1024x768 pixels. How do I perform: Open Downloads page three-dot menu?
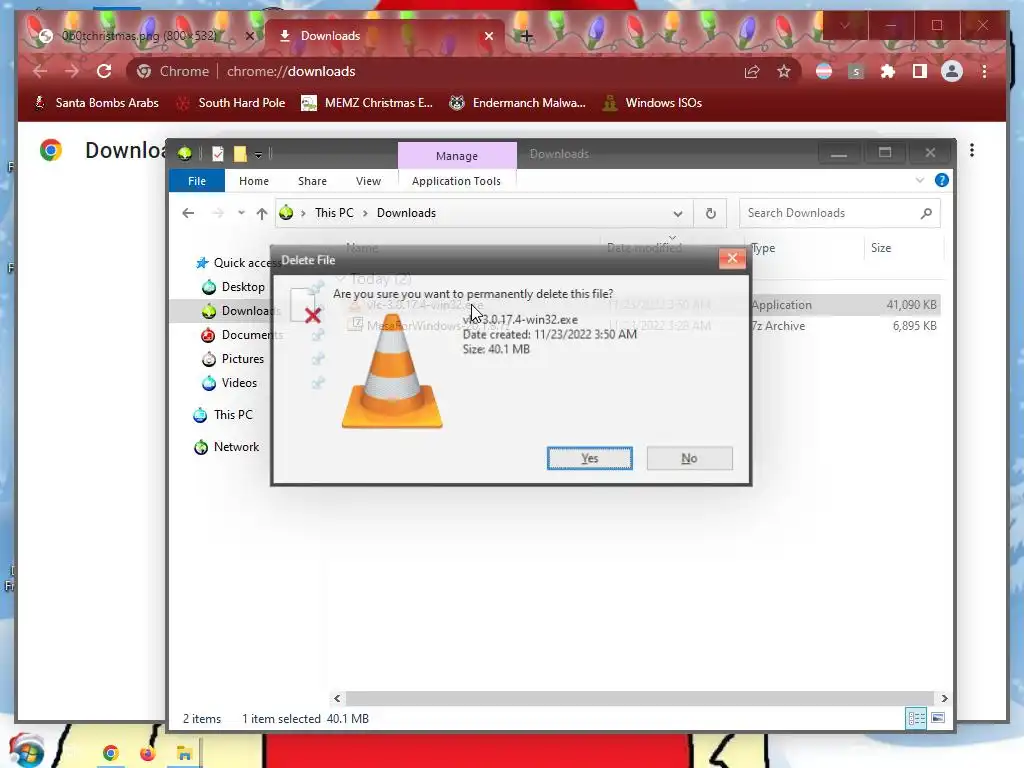[x=972, y=150]
